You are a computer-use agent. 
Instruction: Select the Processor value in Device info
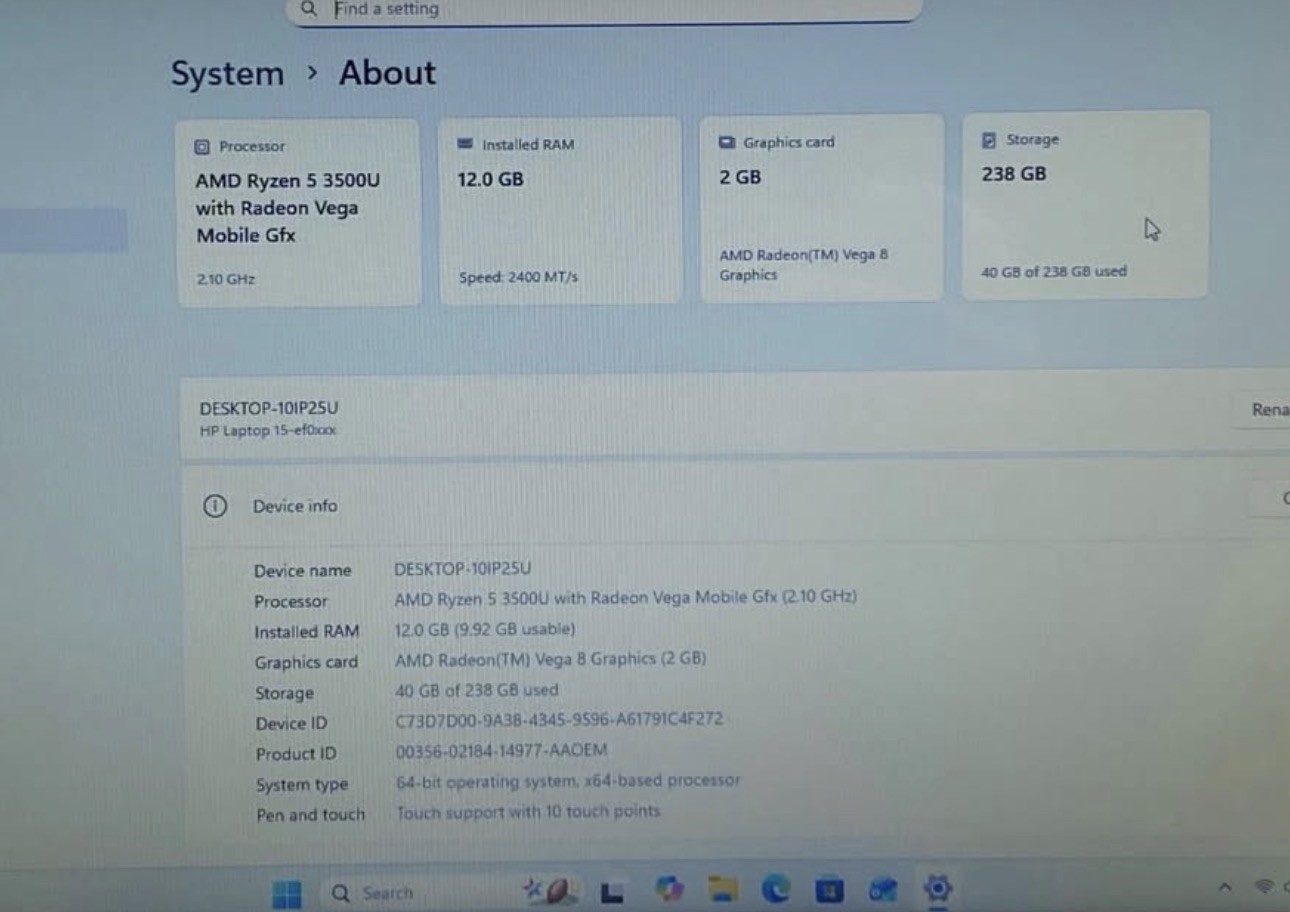click(x=626, y=597)
